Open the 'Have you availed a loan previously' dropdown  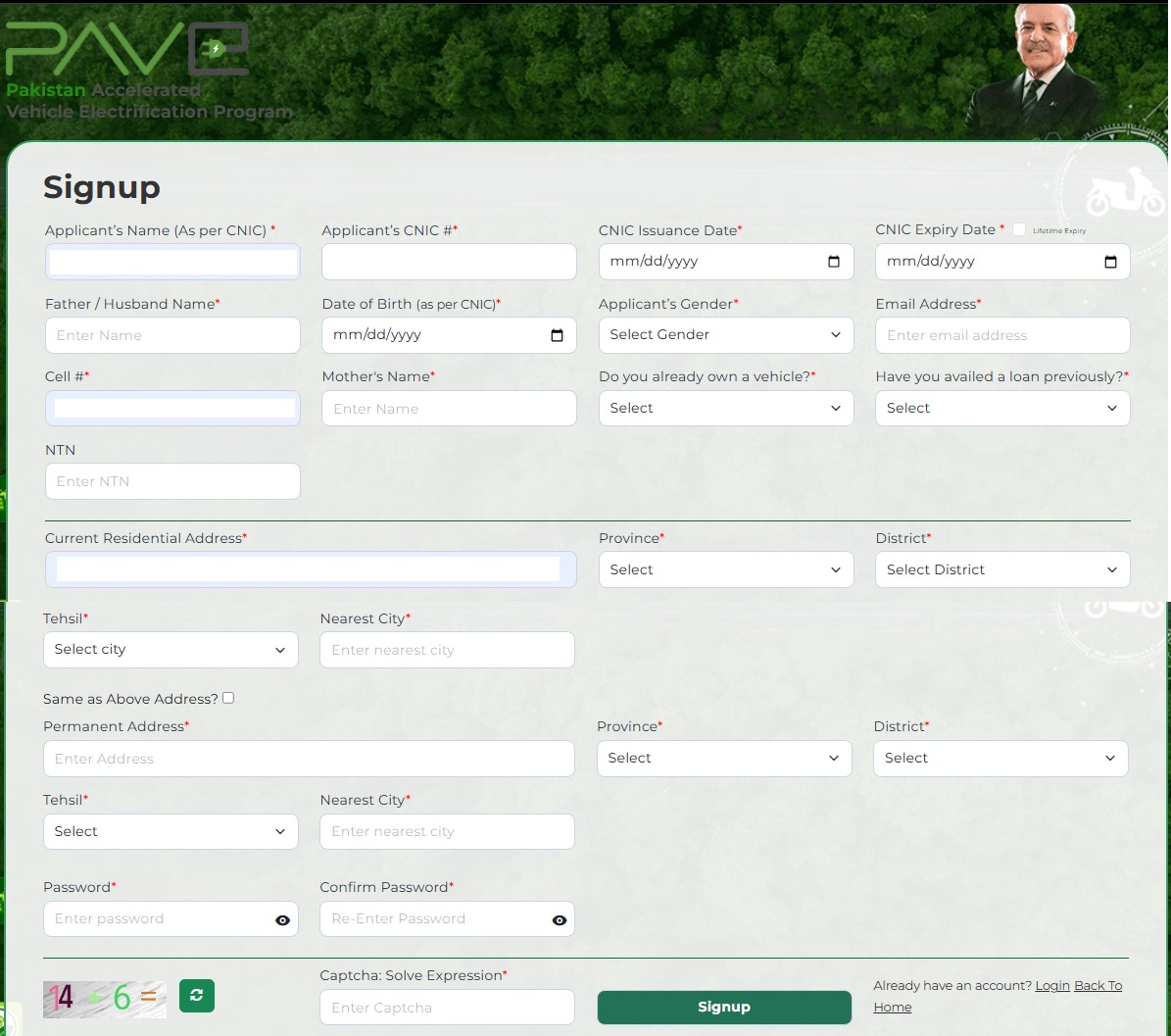1001,409
